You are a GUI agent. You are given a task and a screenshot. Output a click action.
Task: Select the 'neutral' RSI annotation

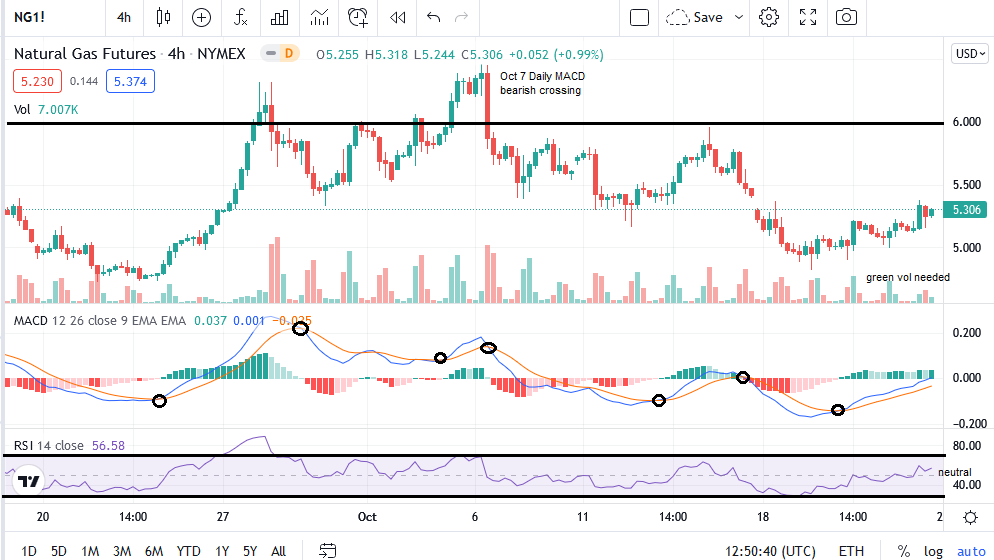(x=955, y=472)
